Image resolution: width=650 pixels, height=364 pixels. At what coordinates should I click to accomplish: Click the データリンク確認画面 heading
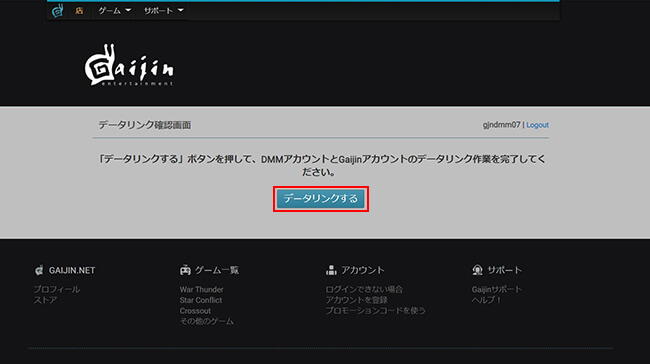pyautogui.click(x=145, y=125)
